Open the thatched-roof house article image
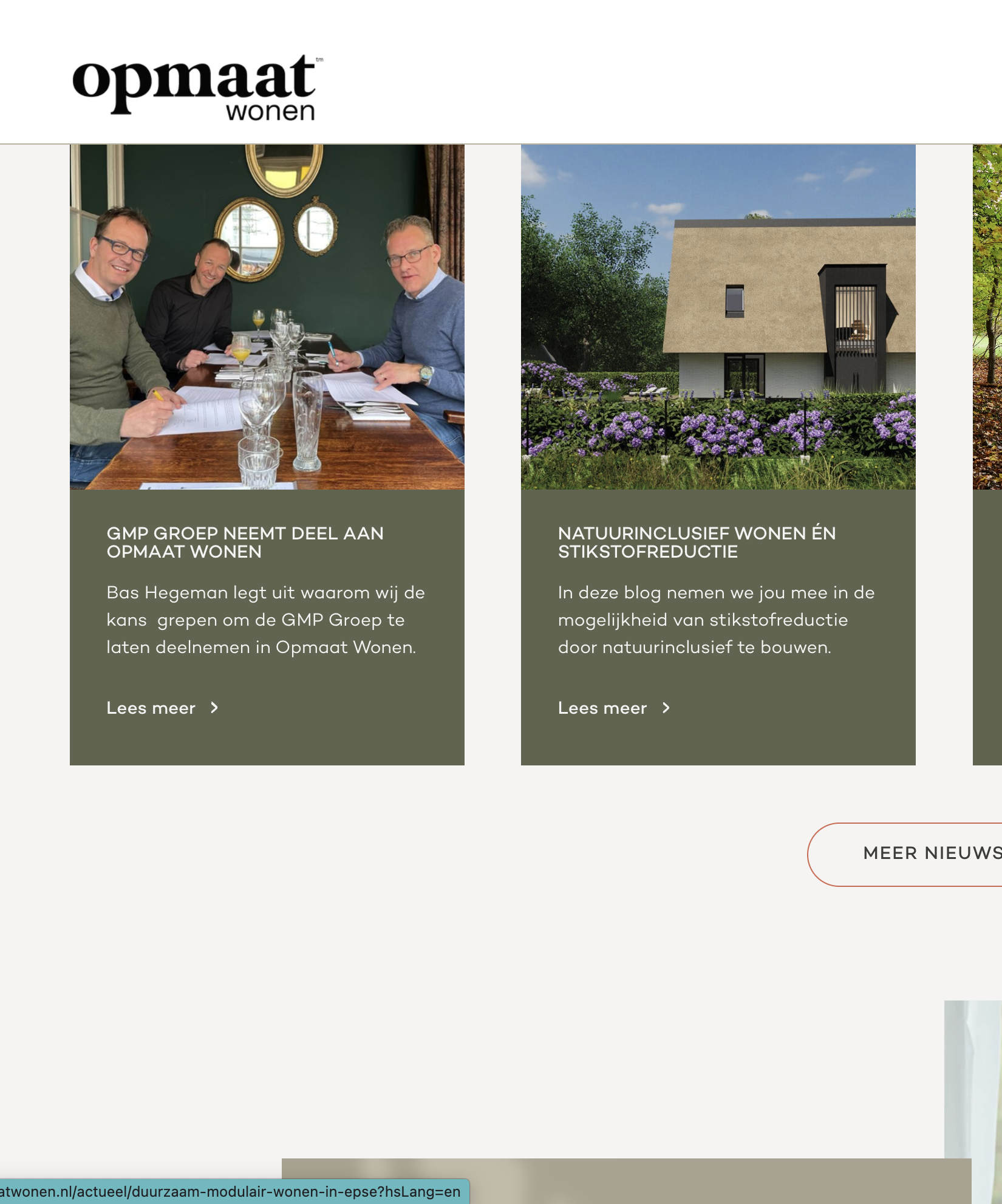This screenshot has height=1204, width=1002. tap(718, 317)
